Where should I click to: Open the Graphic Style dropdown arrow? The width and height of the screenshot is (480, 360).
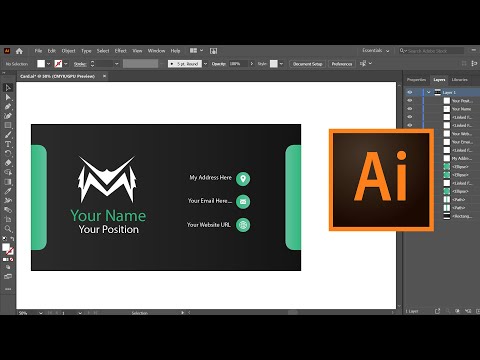[x=281, y=64]
